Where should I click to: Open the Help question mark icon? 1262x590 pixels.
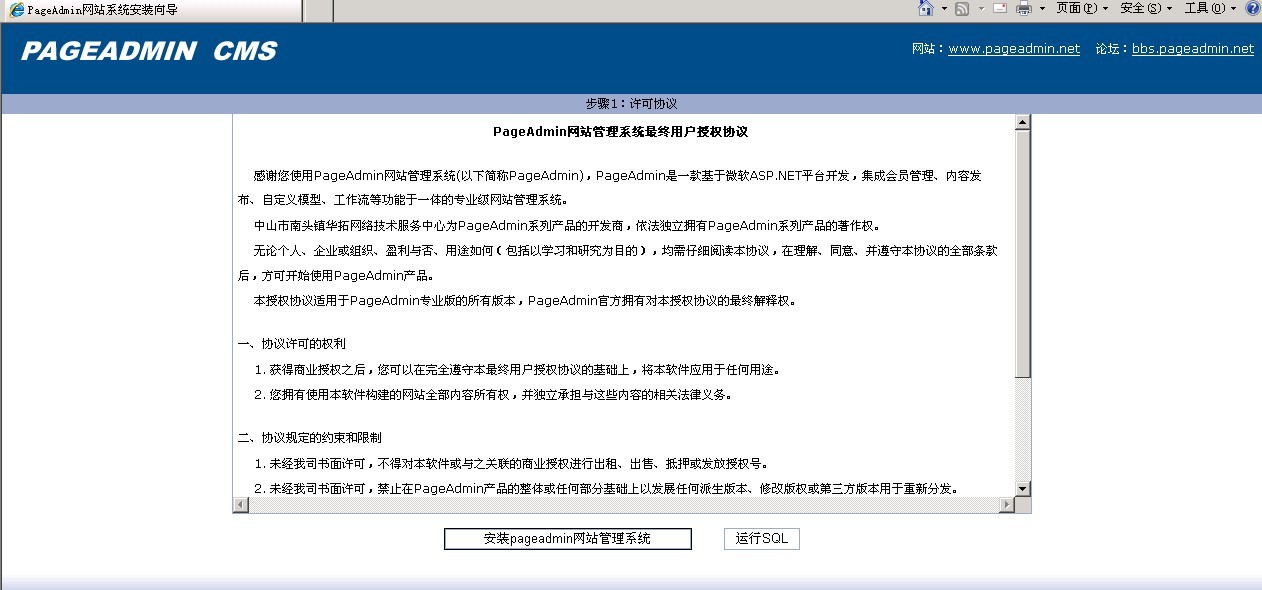click(1252, 8)
